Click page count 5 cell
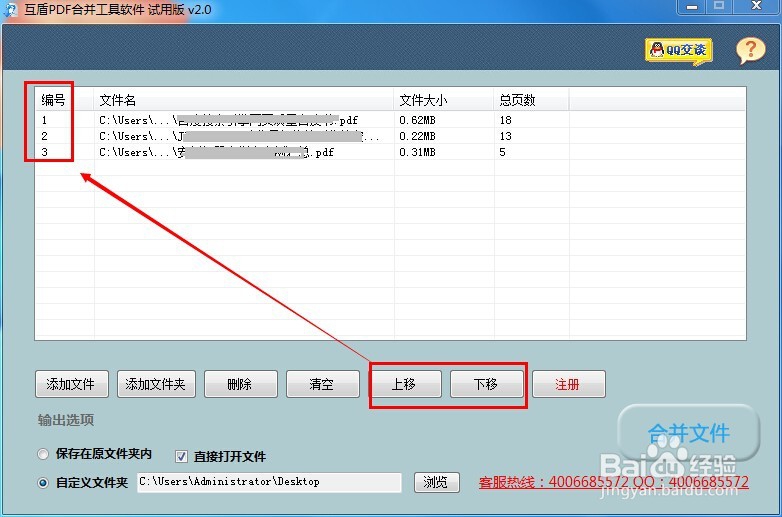This screenshot has height=517, width=782. click(502, 152)
